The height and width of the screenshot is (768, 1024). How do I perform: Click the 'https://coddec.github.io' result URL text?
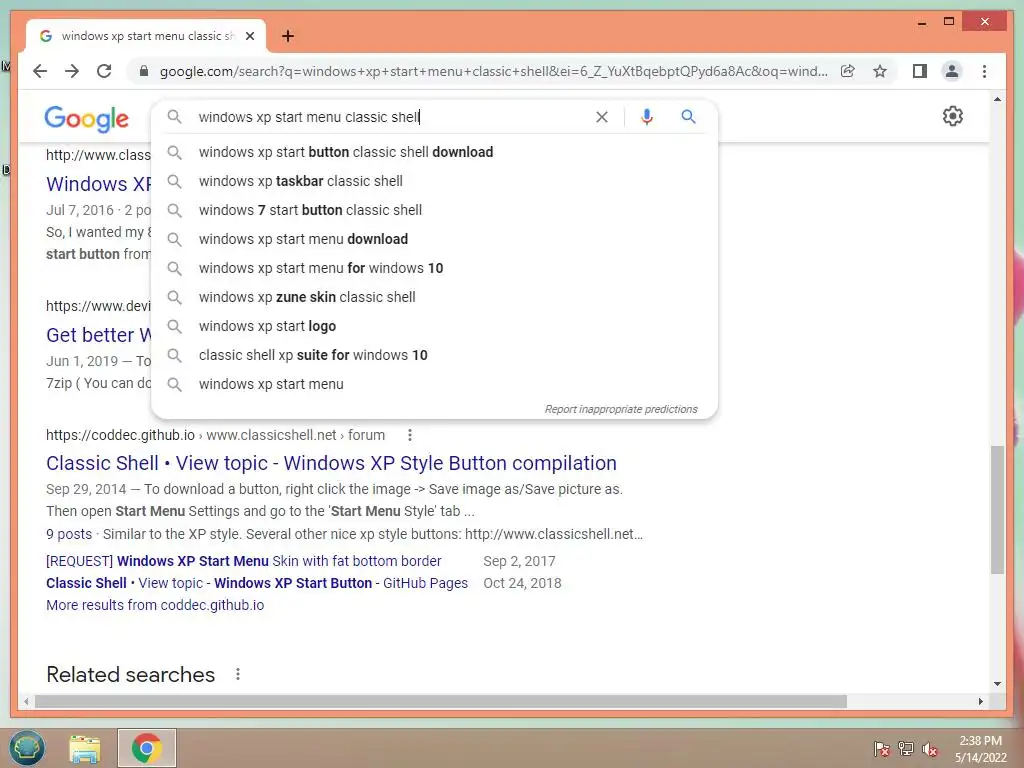pyautogui.click(x=120, y=435)
